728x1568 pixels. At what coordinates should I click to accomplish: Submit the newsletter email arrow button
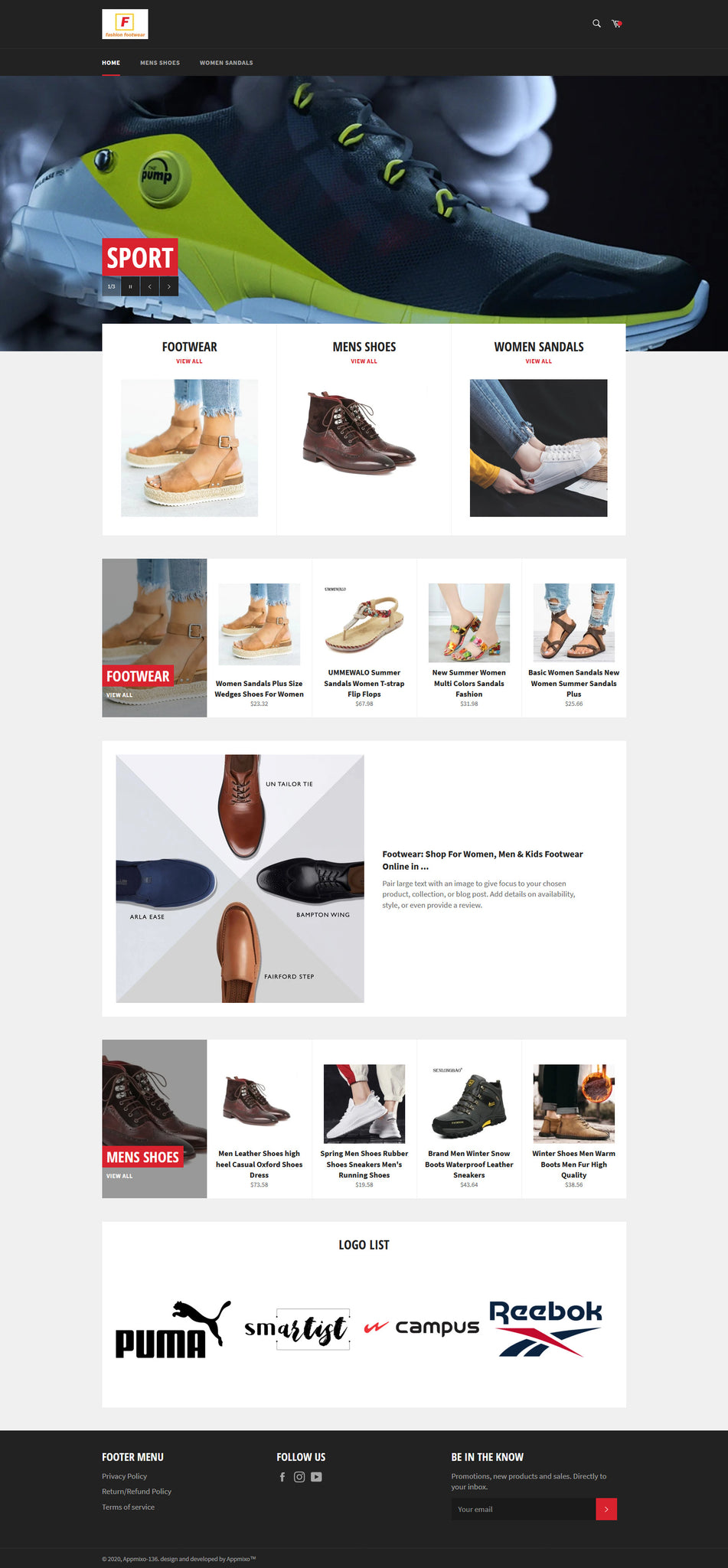606,1509
